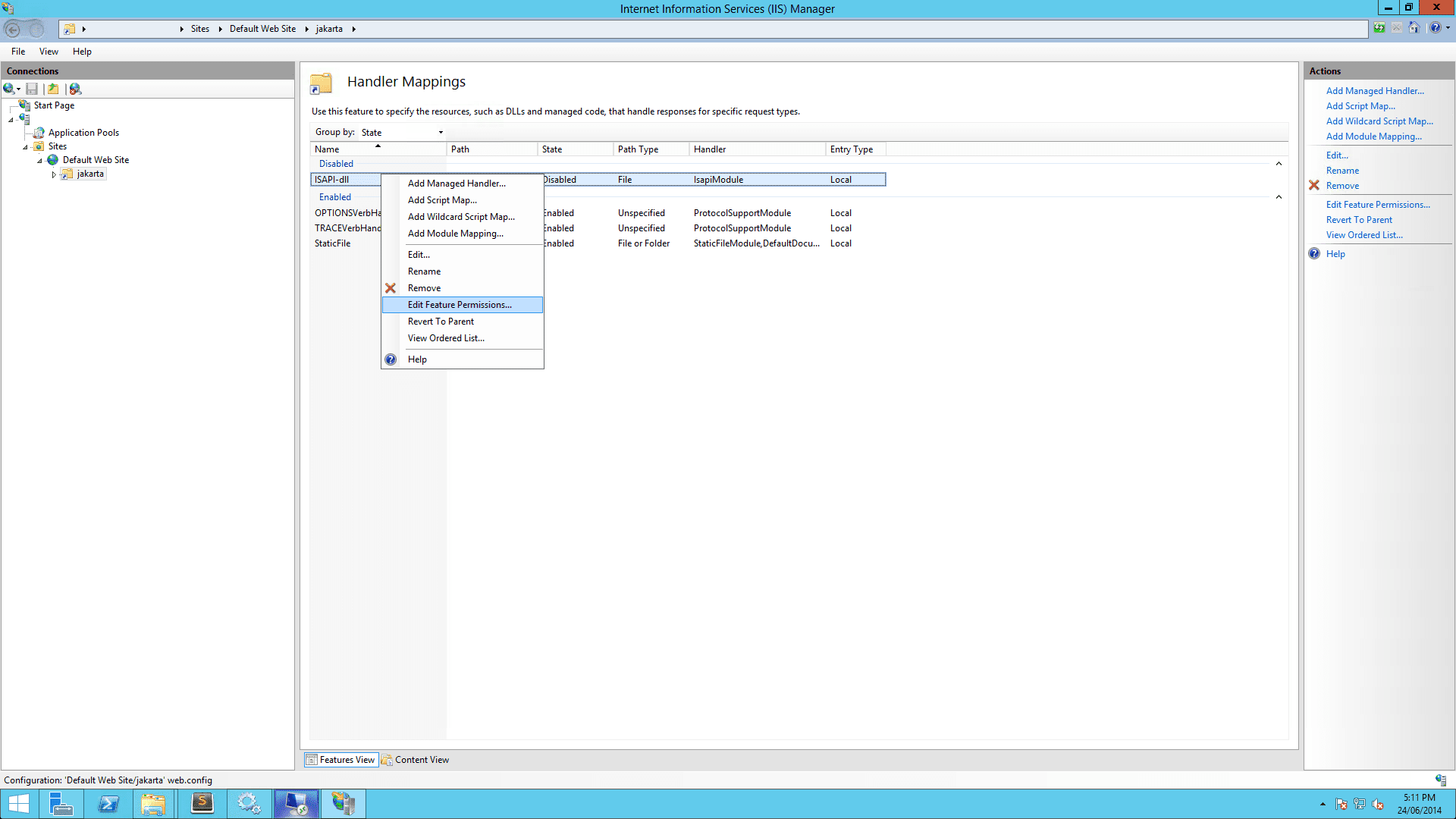Open the View menu in the menu bar
The height and width of the screenshot is (819, 1456).
(49, 52)
